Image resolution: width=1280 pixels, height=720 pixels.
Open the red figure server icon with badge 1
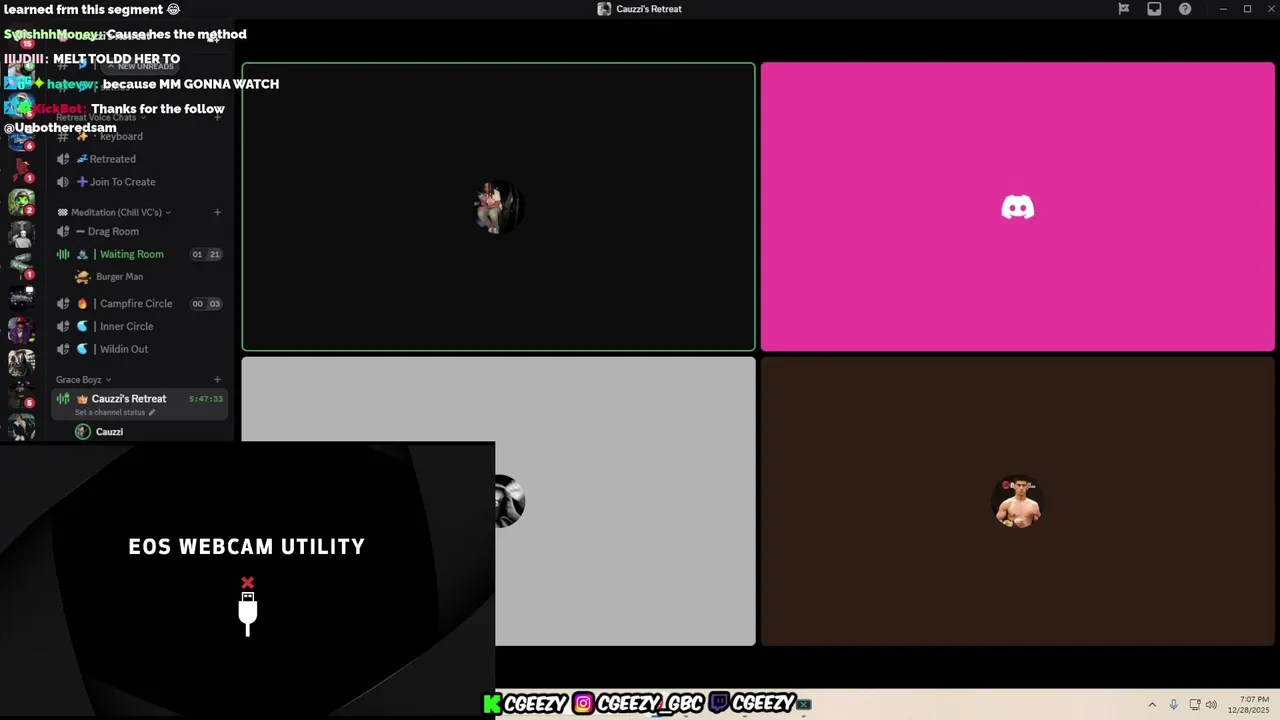click(21, 169)
